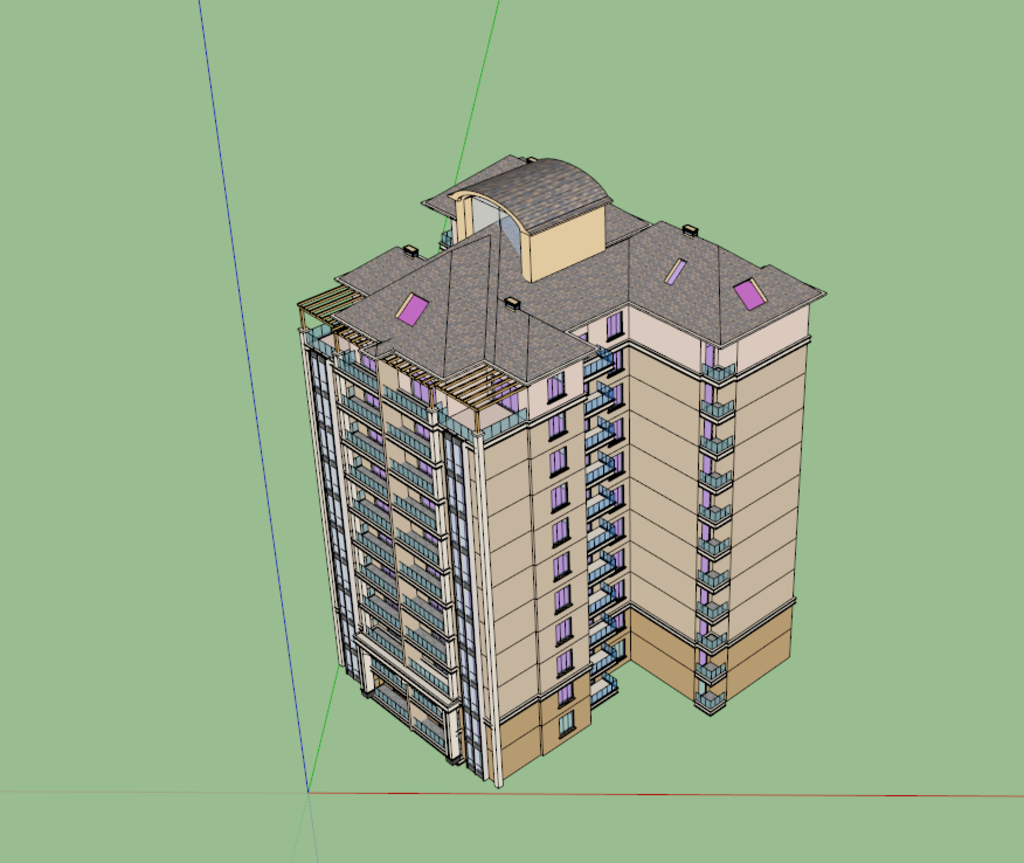The image size is (1024, 863).
Task: Select the beige wall beneath arched roof
Action: (567, 243)
